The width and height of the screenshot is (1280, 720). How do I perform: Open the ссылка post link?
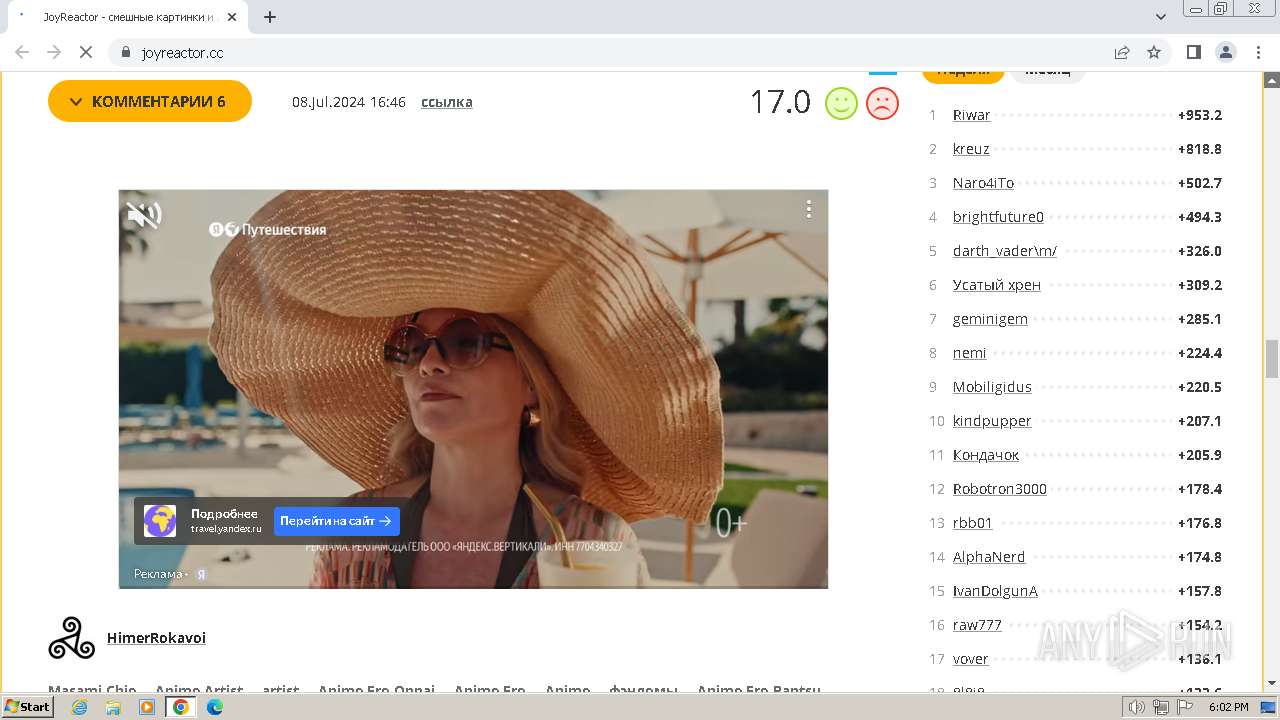point(447,102)
